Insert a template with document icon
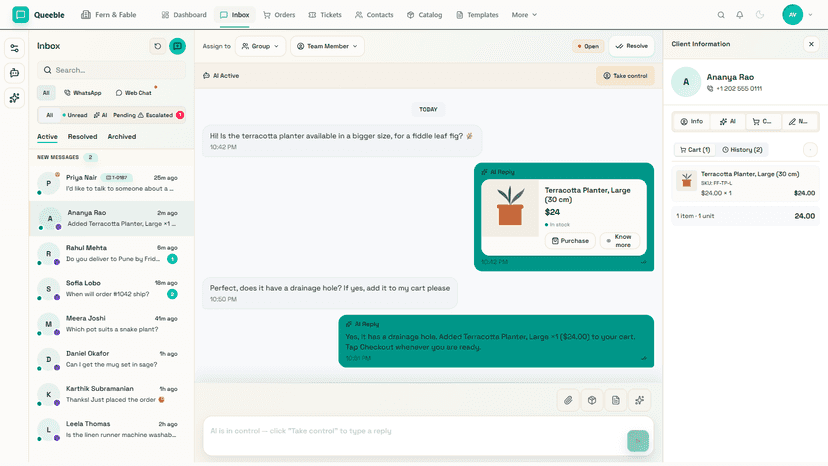Screen dimensions: 828x466 pos(615,400)
